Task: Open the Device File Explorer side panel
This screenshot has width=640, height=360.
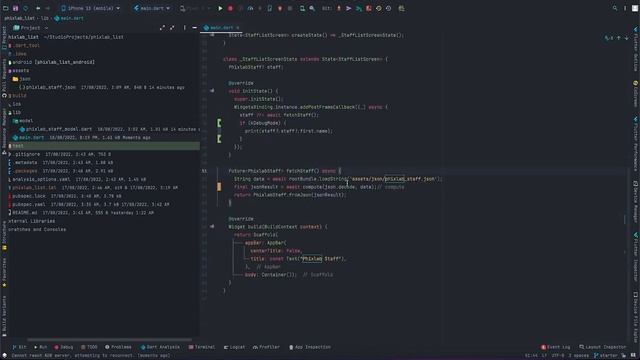Action: [636, 317]
